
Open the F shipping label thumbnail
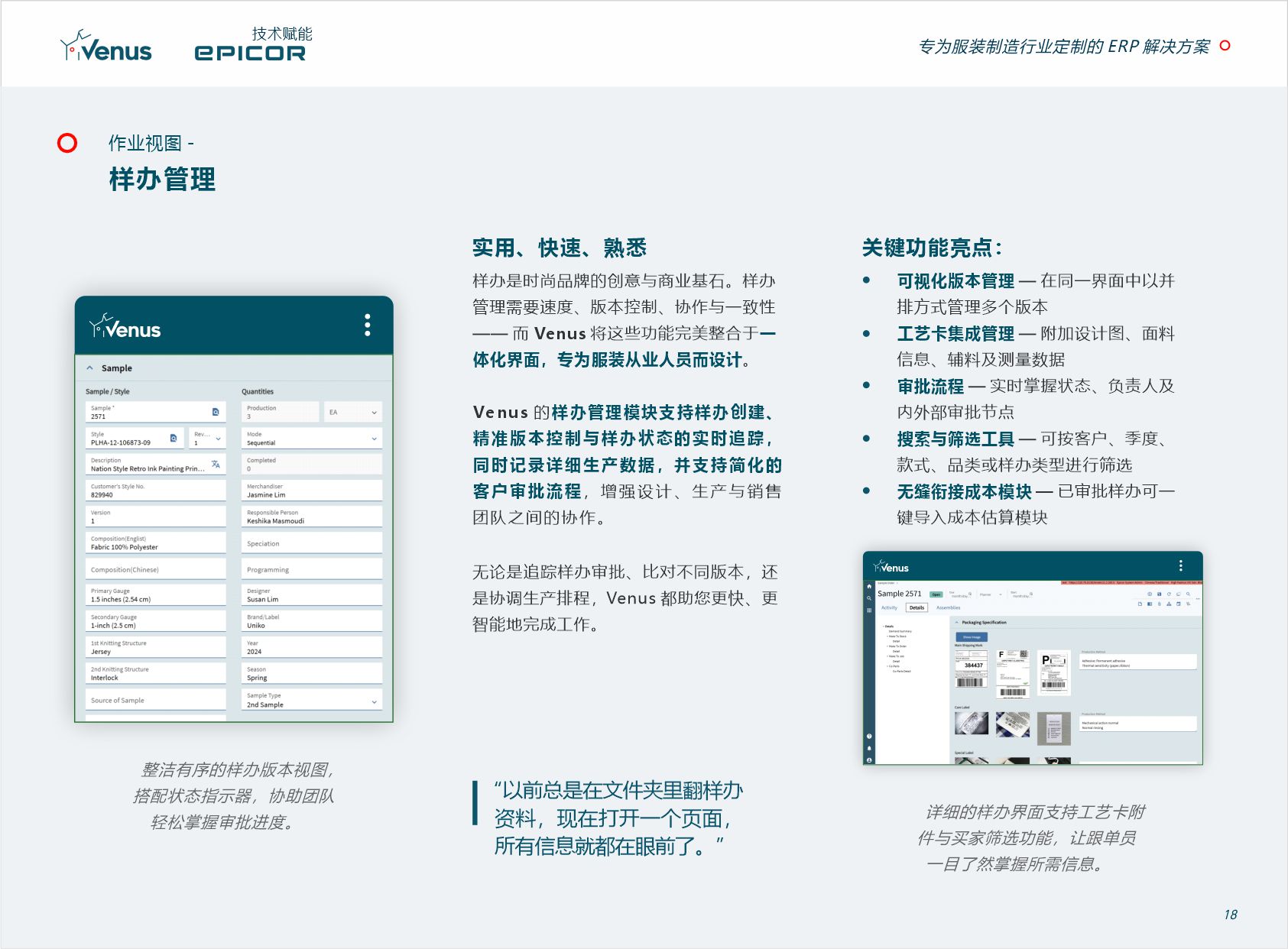click(1013, 674)
